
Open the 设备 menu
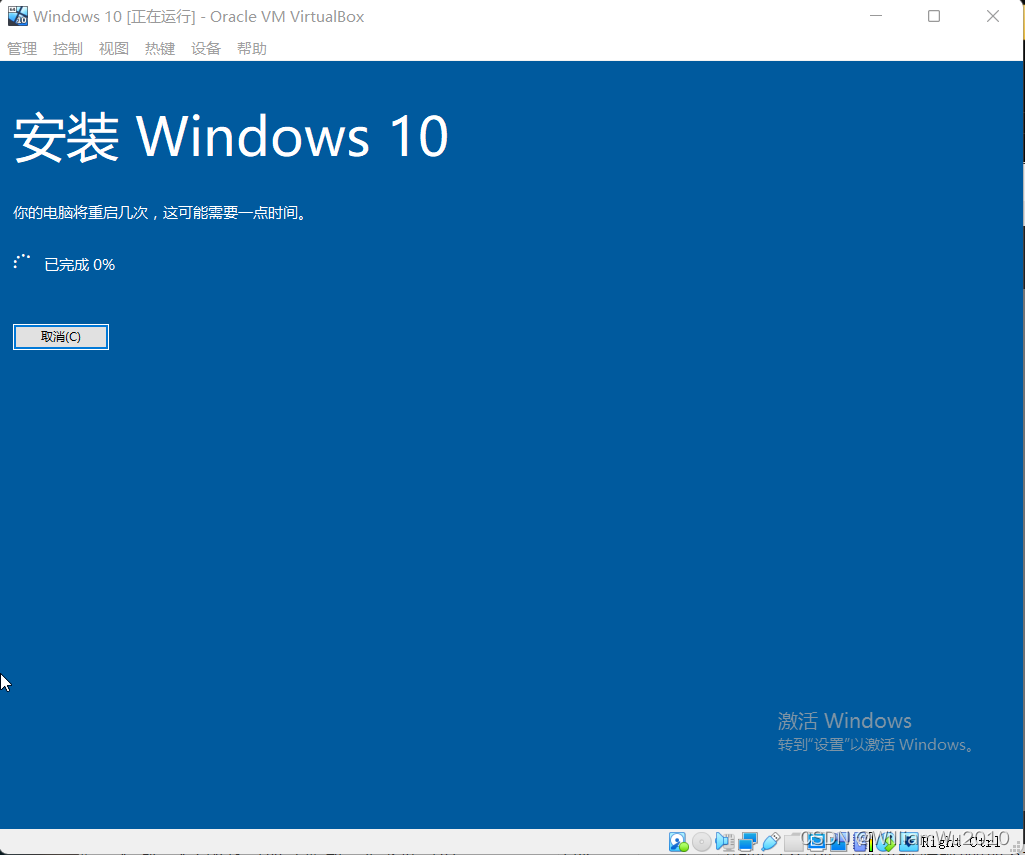[x=206, y=49]
